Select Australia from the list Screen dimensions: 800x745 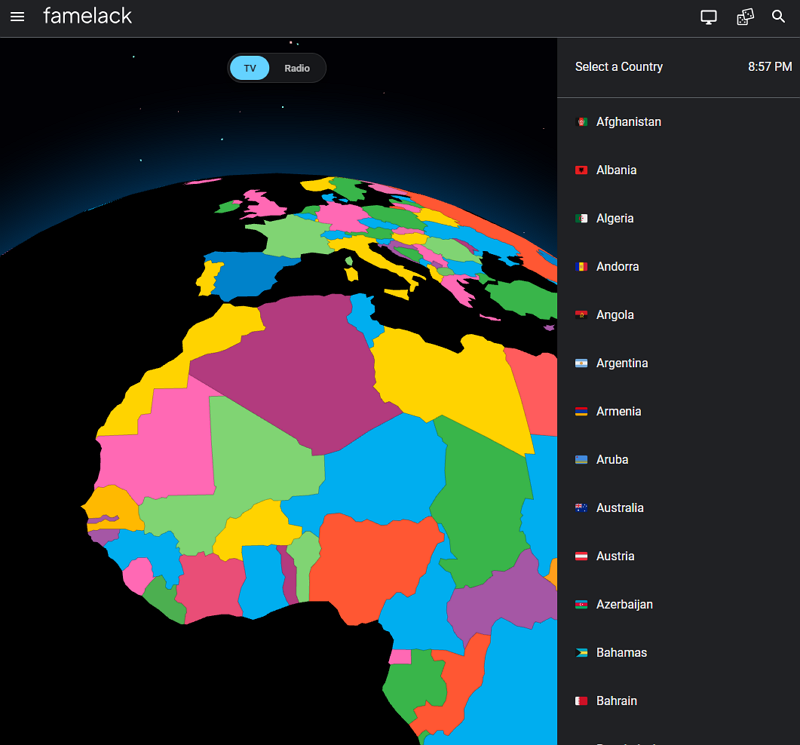pyautogui.click(x=679, y=508)
